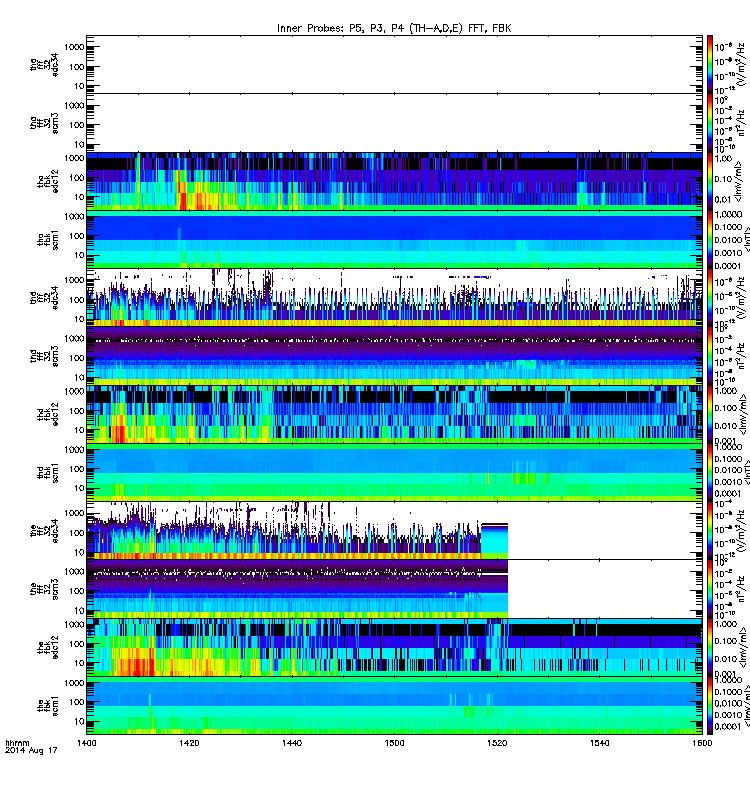Click the color bar beside thd fbk edc12 panel
The height and width of the screenshot is (800, 750).
pos(710,414)
